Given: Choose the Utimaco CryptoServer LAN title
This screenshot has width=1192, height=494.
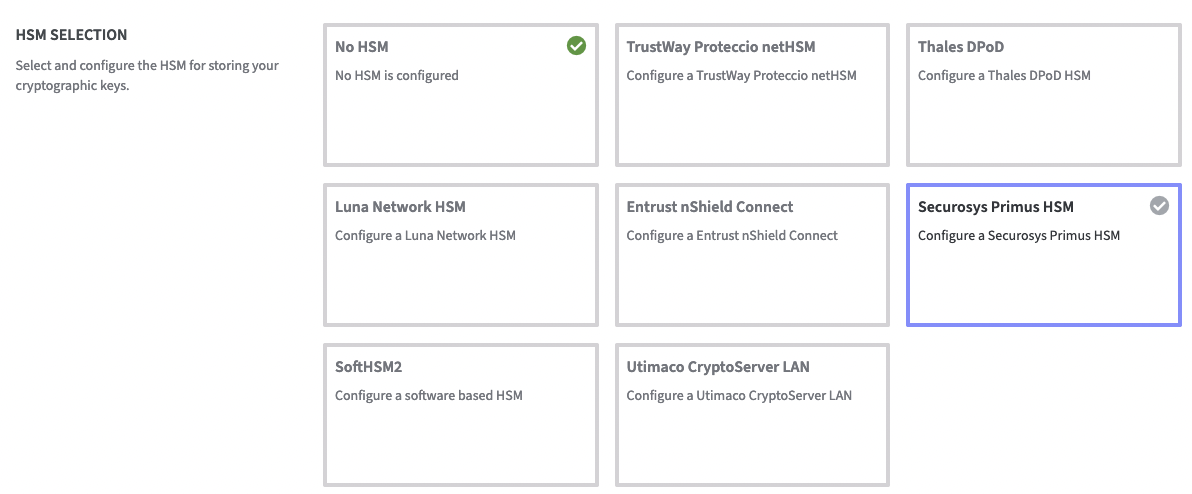Looking at the screenshot, I should tap(718, 367).
